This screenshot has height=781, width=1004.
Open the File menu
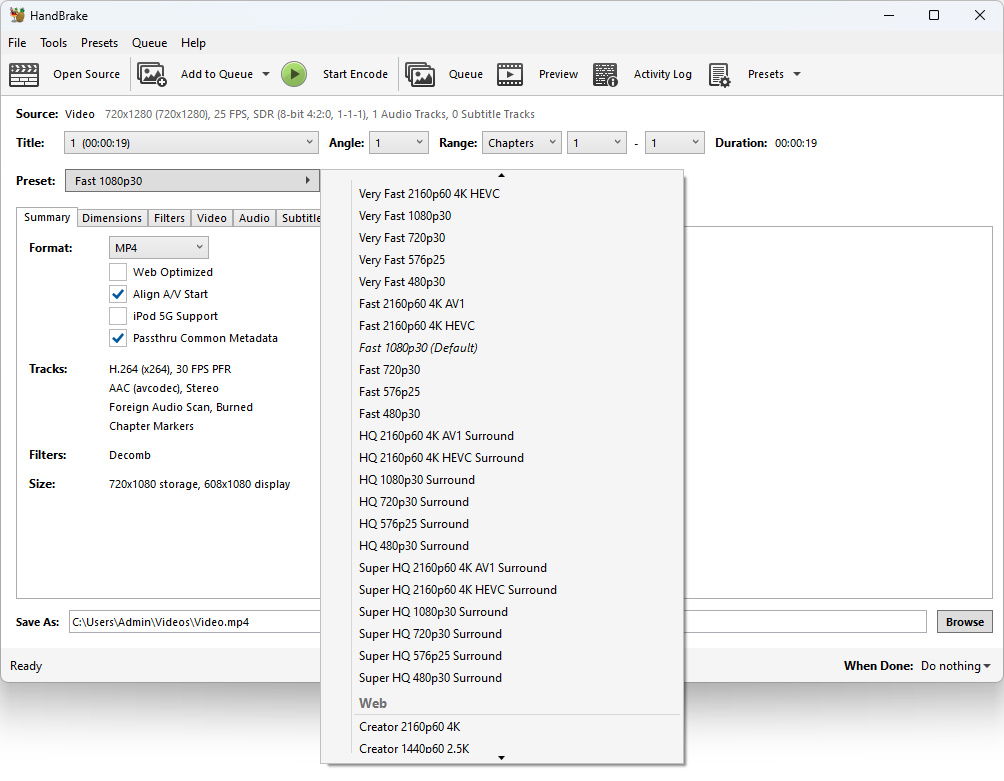coord(17,43)
